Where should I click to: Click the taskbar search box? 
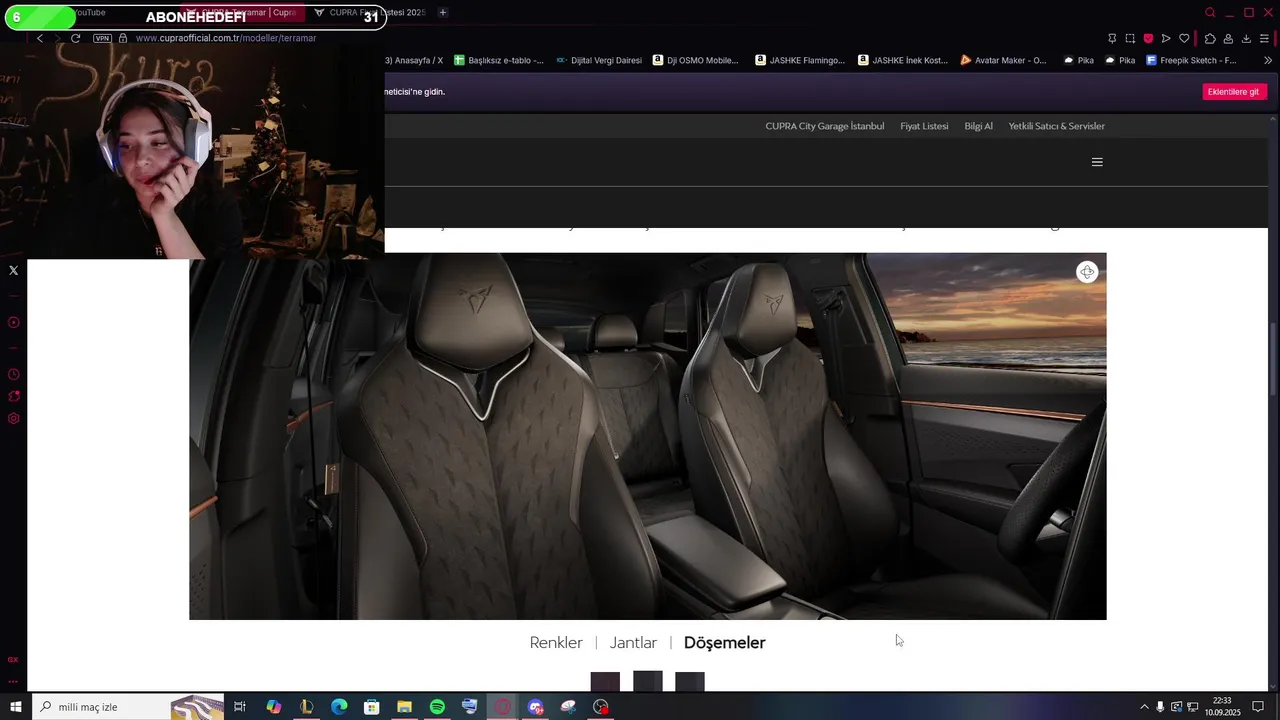[x=128, y=707]
